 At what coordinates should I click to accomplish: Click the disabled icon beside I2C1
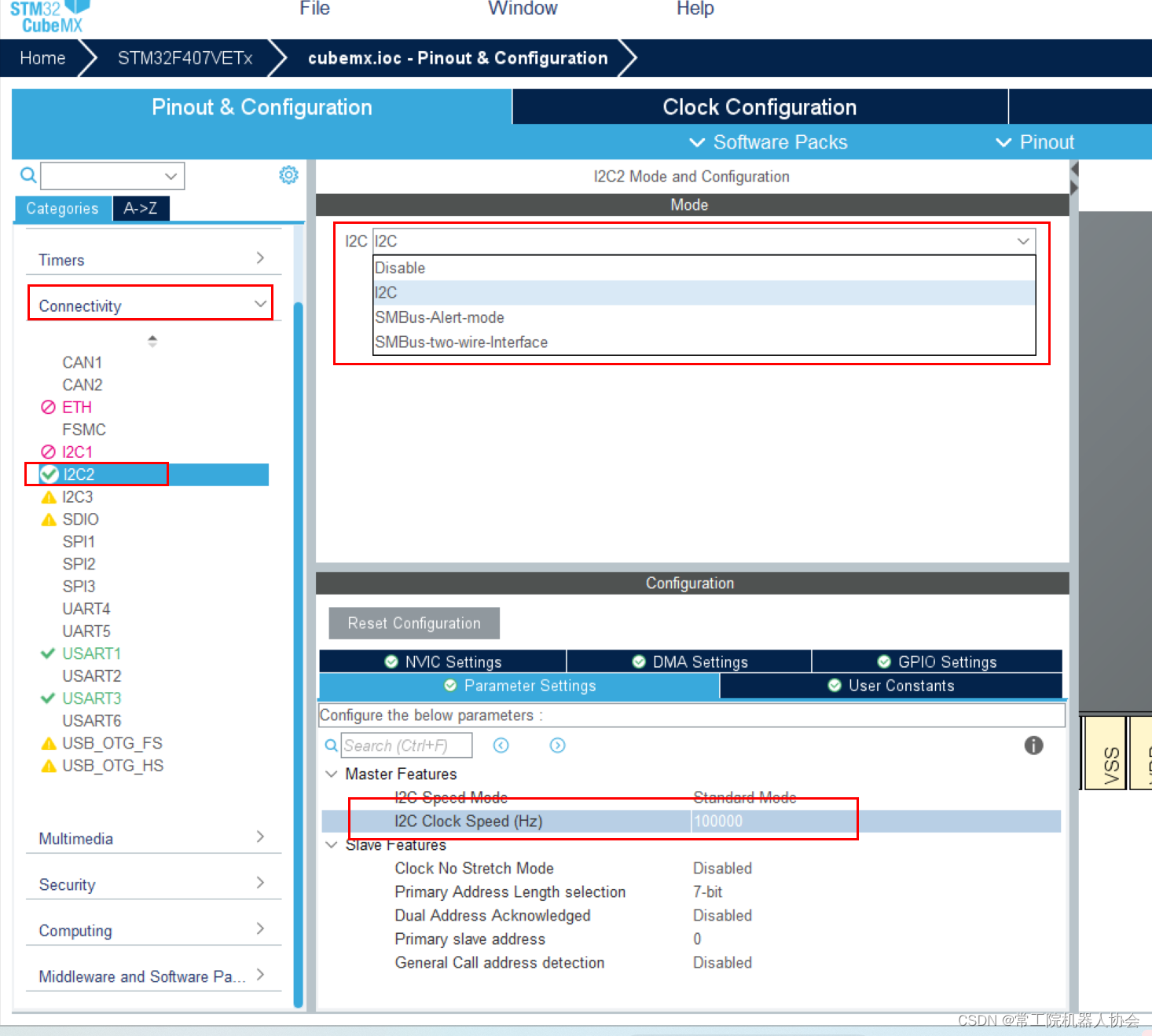point(48,452)
